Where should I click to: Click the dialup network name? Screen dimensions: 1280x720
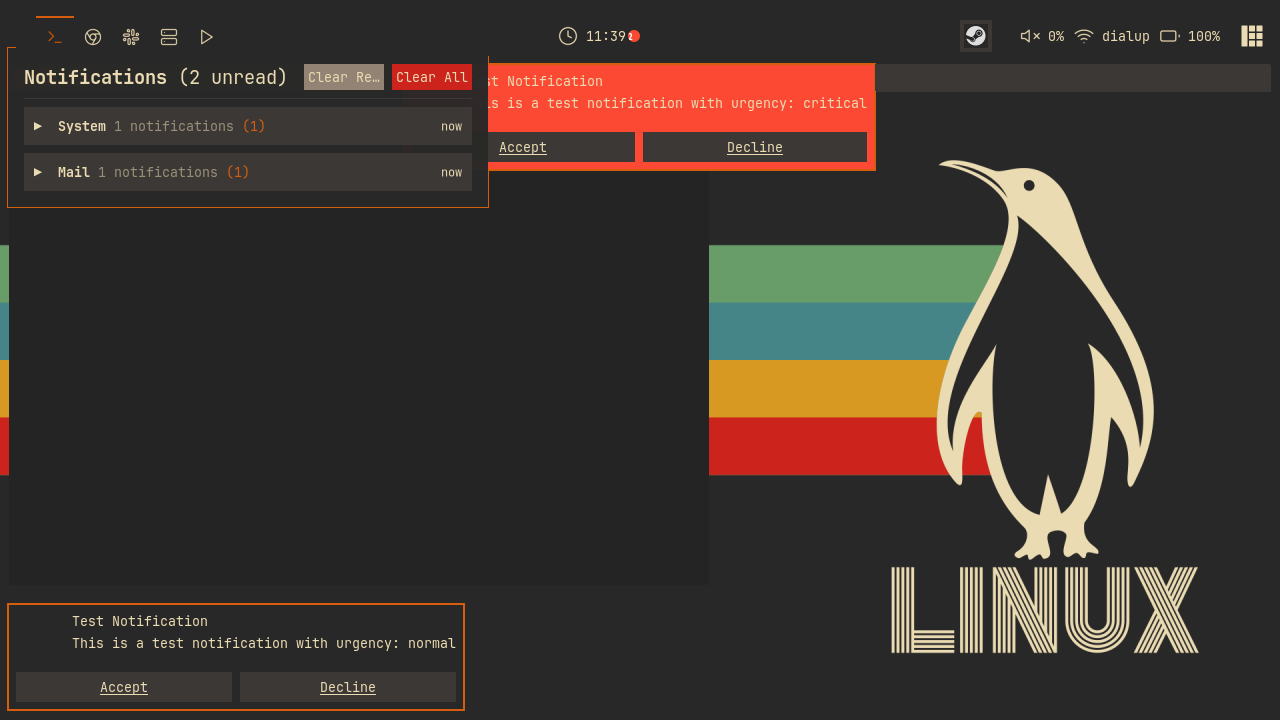click(x=1126, y=36)
